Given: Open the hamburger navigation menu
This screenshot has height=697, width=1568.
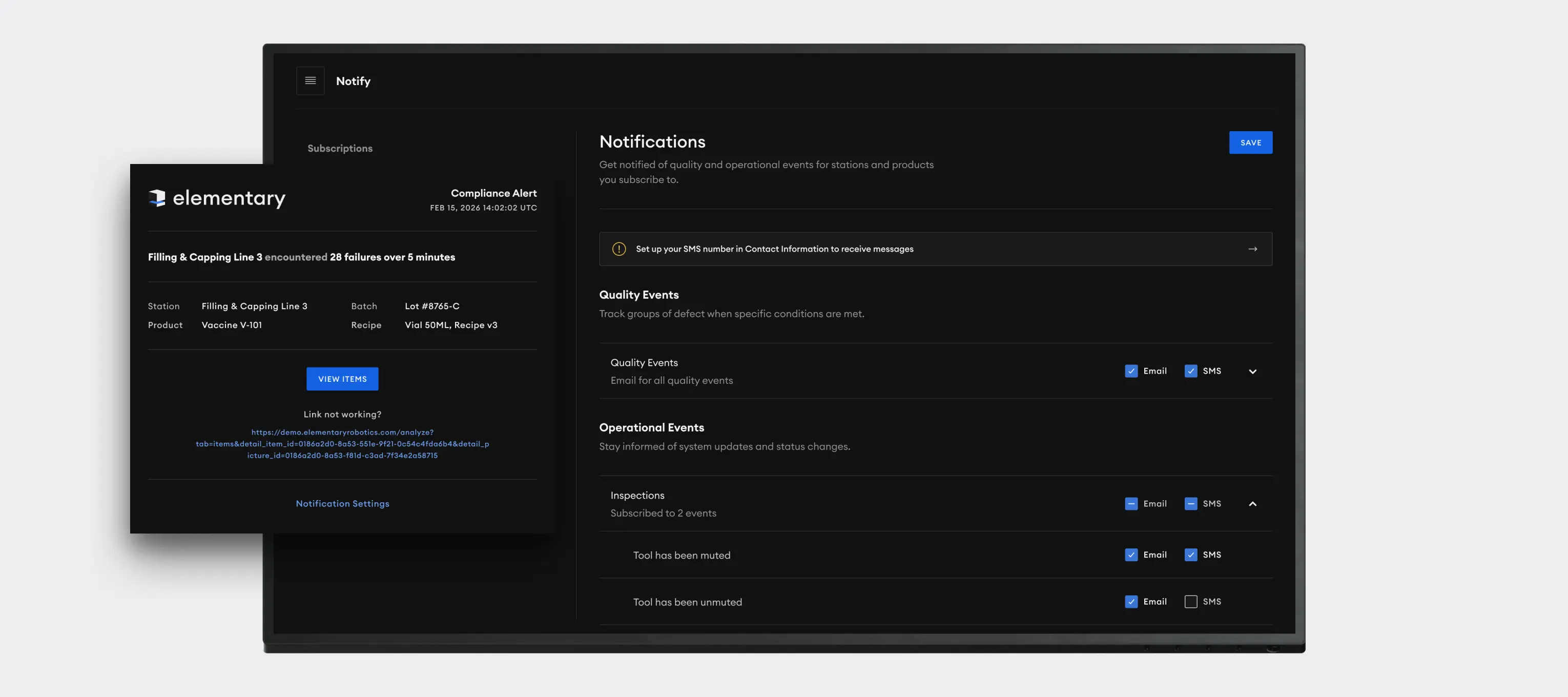Looking at the screenshot, I should pos(311,80).
